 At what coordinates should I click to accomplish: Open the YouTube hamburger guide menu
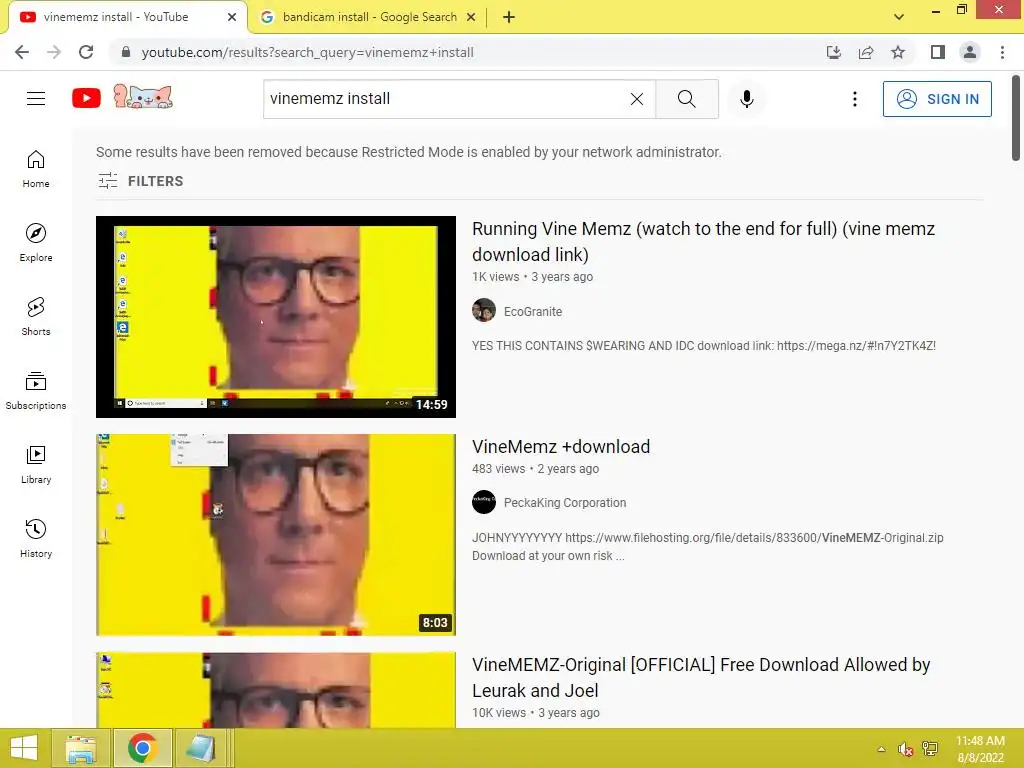click(x=36, y=99)
